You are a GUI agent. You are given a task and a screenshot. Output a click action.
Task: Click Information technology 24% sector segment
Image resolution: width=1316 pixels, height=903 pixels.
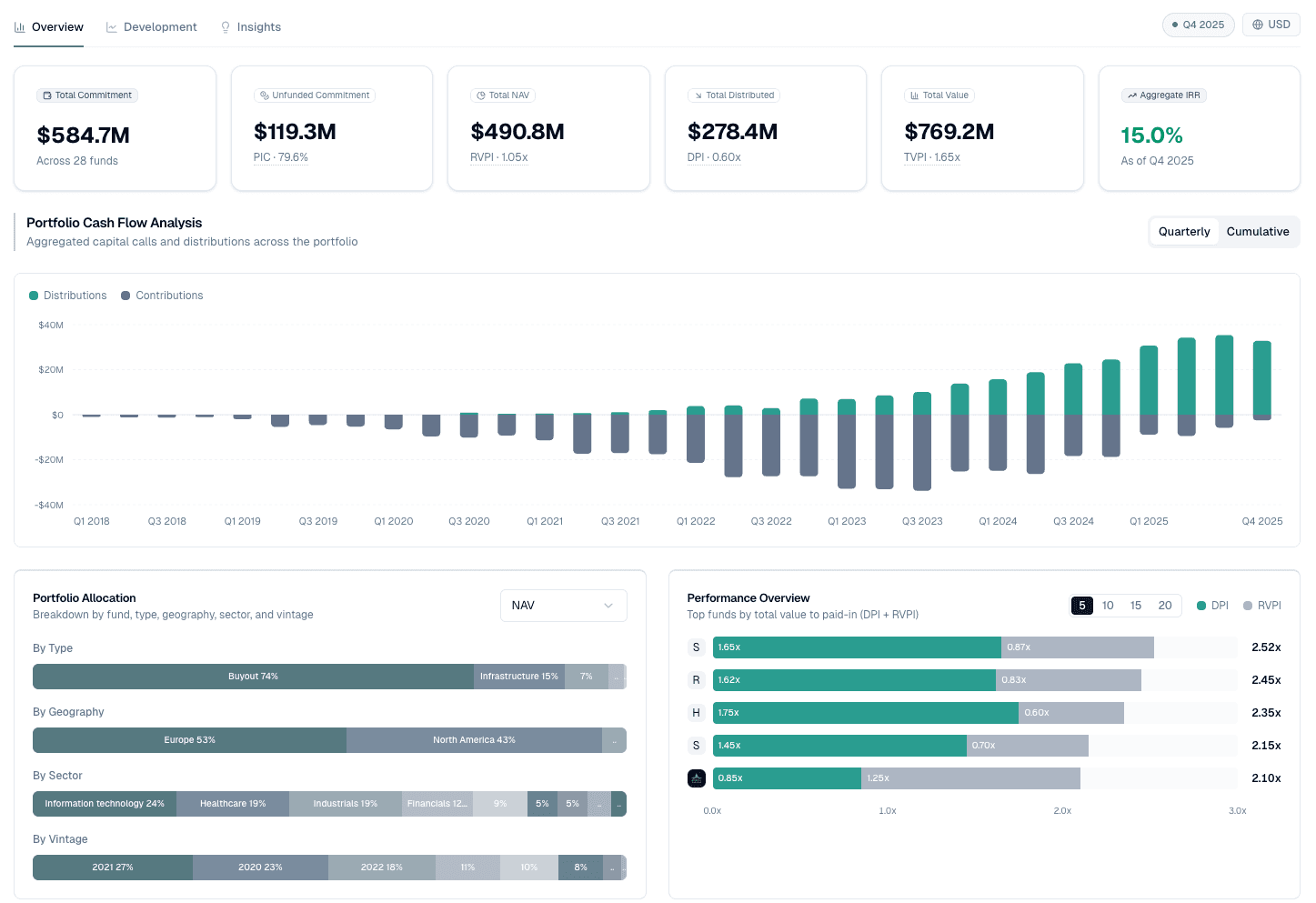105,804
